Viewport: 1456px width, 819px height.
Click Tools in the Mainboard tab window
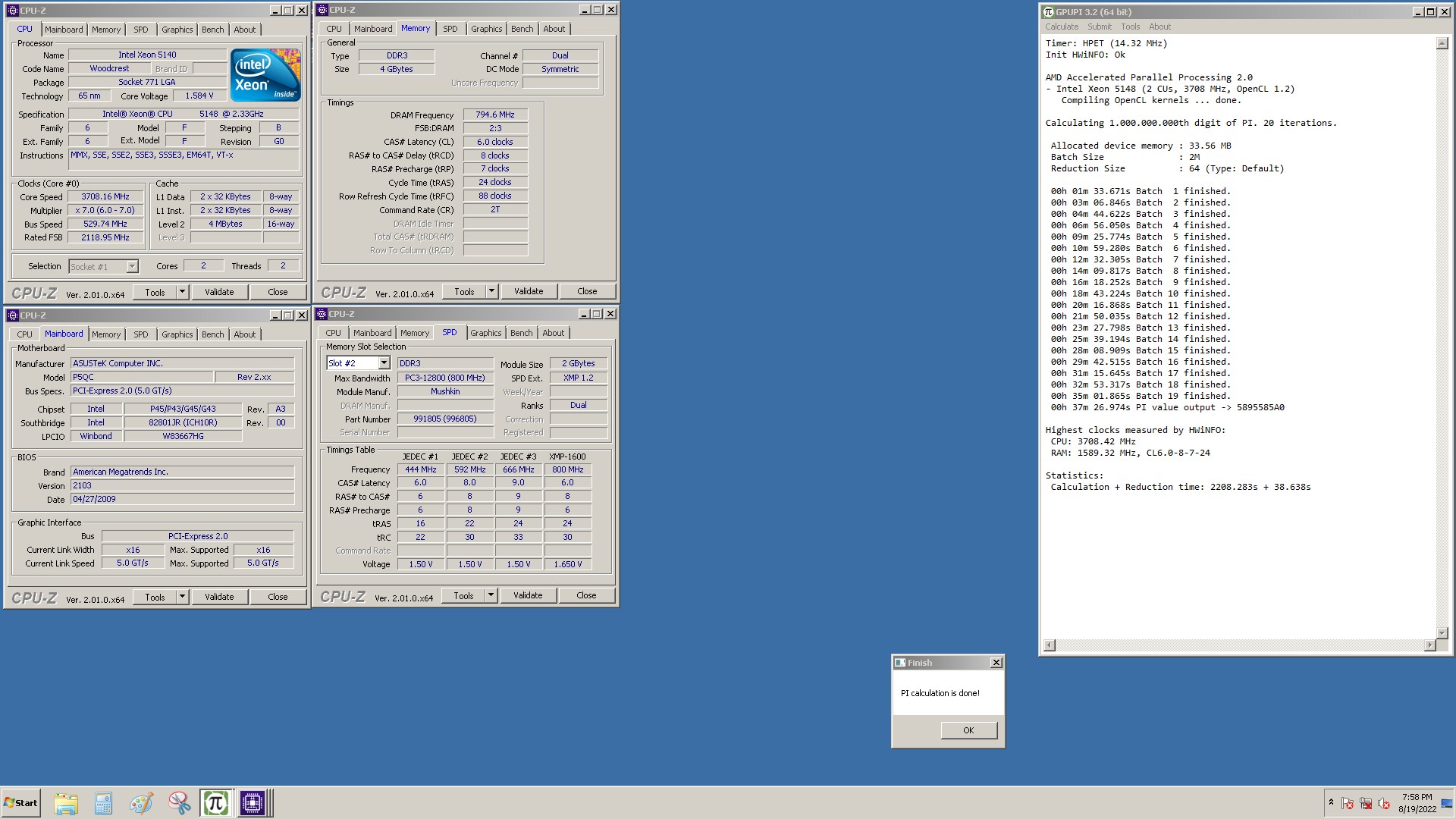tap(155, 597)
